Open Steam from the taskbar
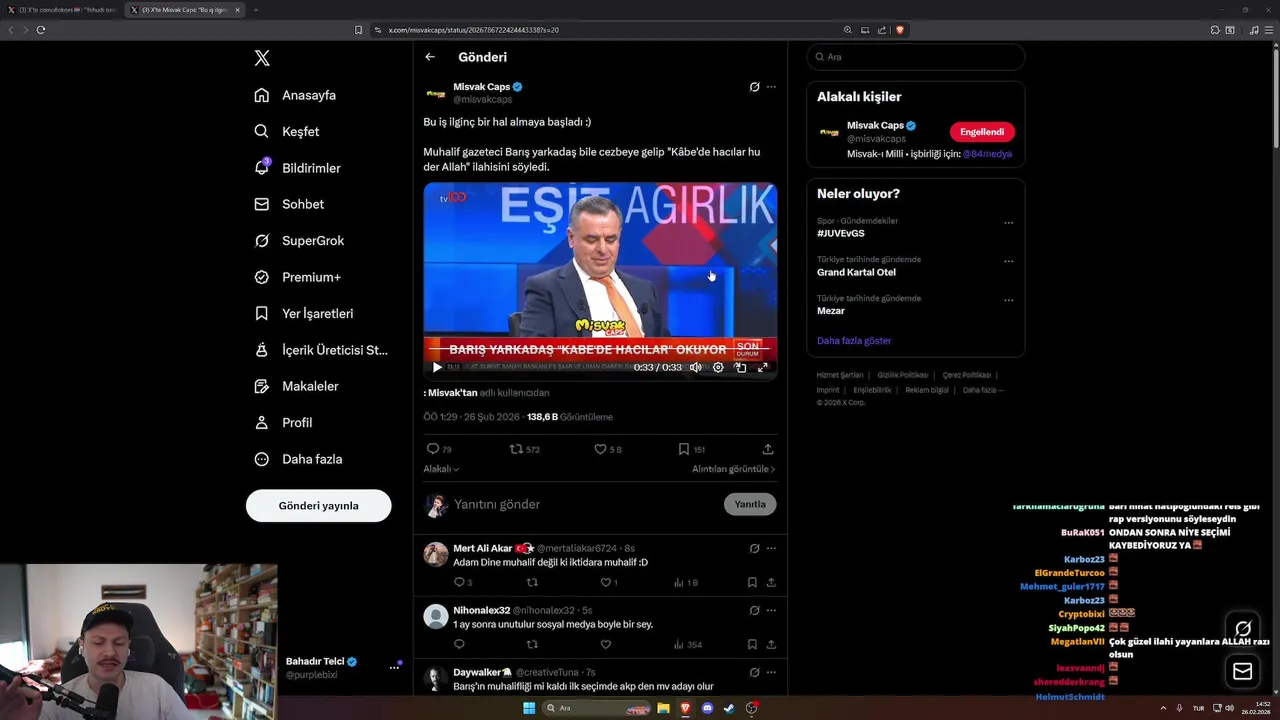Image resolution: width=1280 pixels, height=720 pixels. click(x=729, y=708)
